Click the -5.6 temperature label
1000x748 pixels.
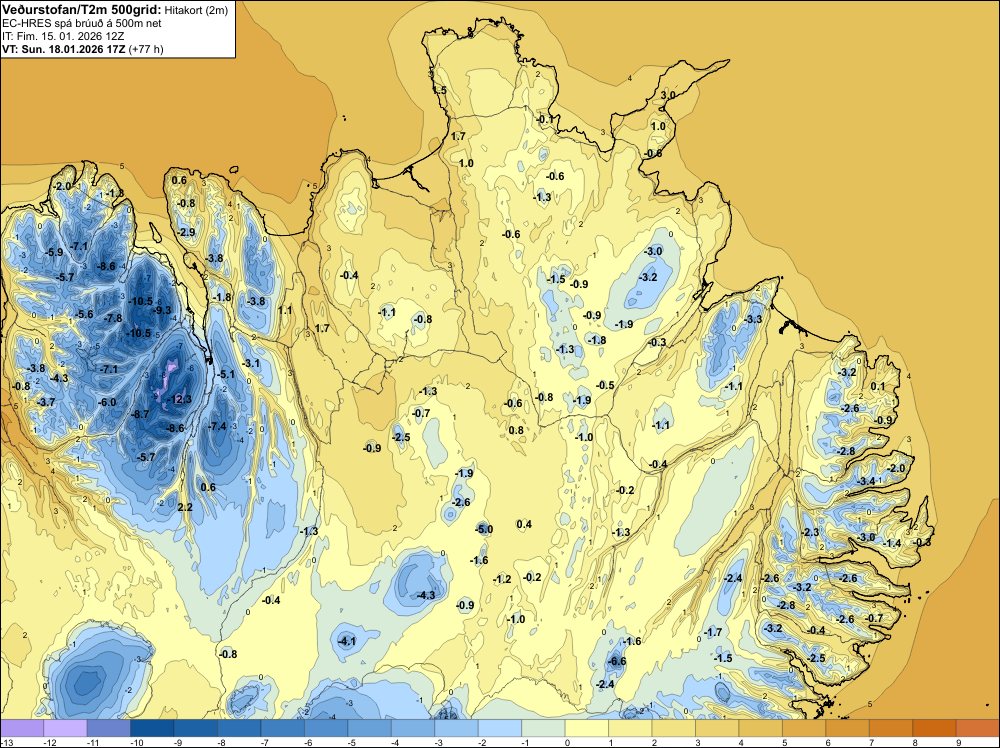coord(84,314)
